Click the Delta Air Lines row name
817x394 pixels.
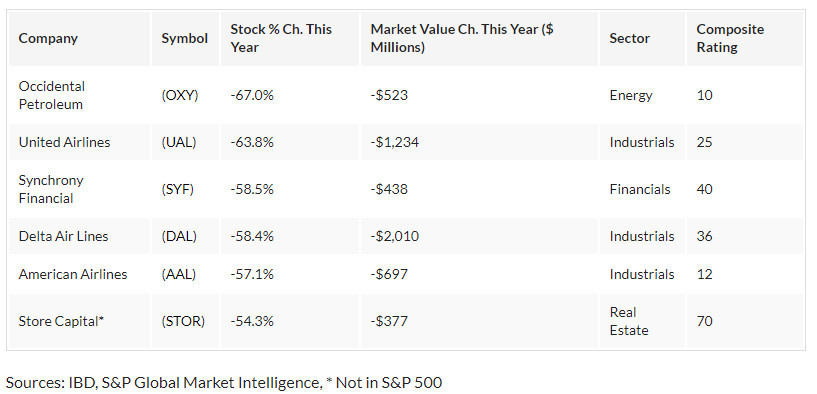click(x=64, y=236)
